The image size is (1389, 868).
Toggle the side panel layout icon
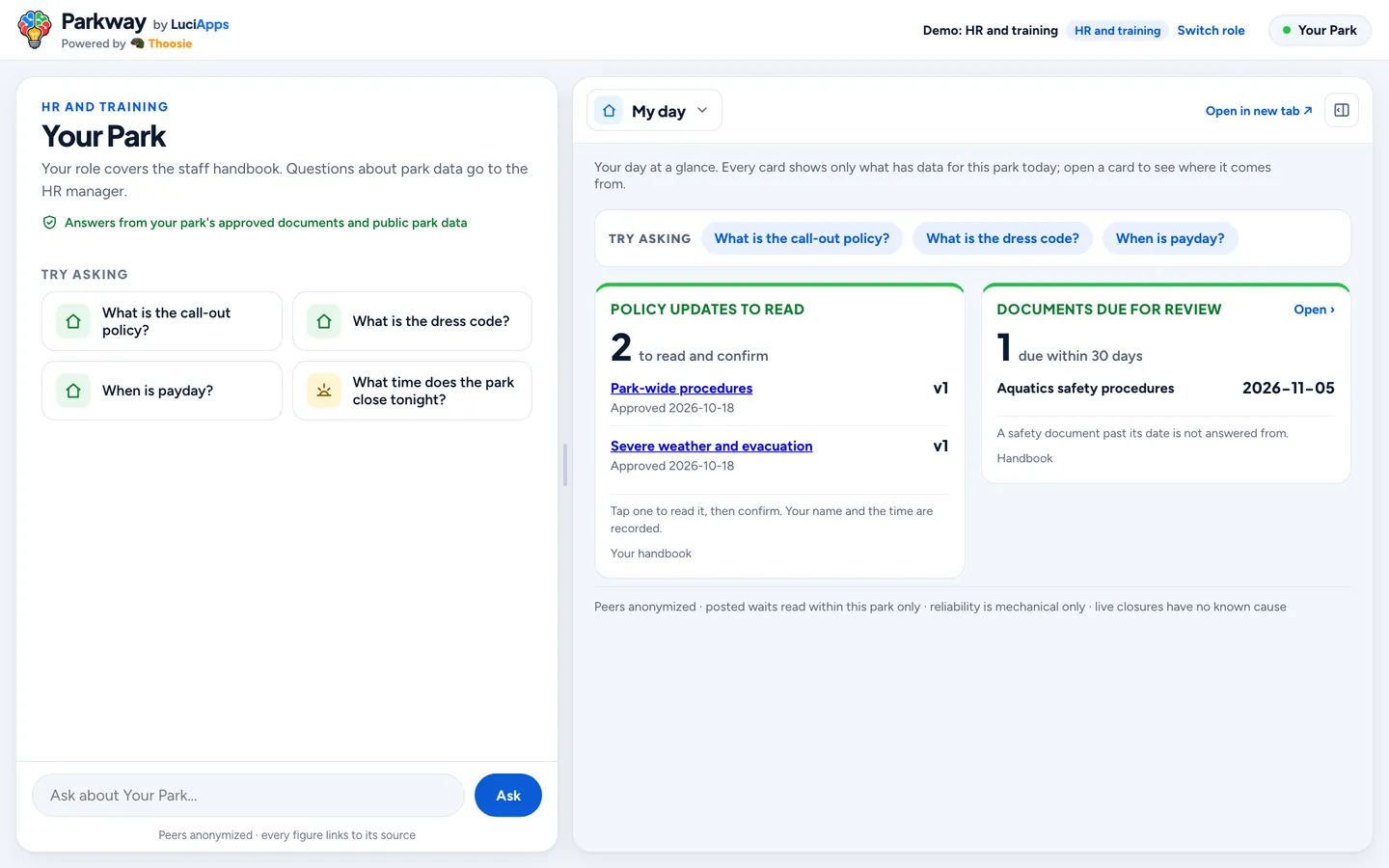(1342, 110)
